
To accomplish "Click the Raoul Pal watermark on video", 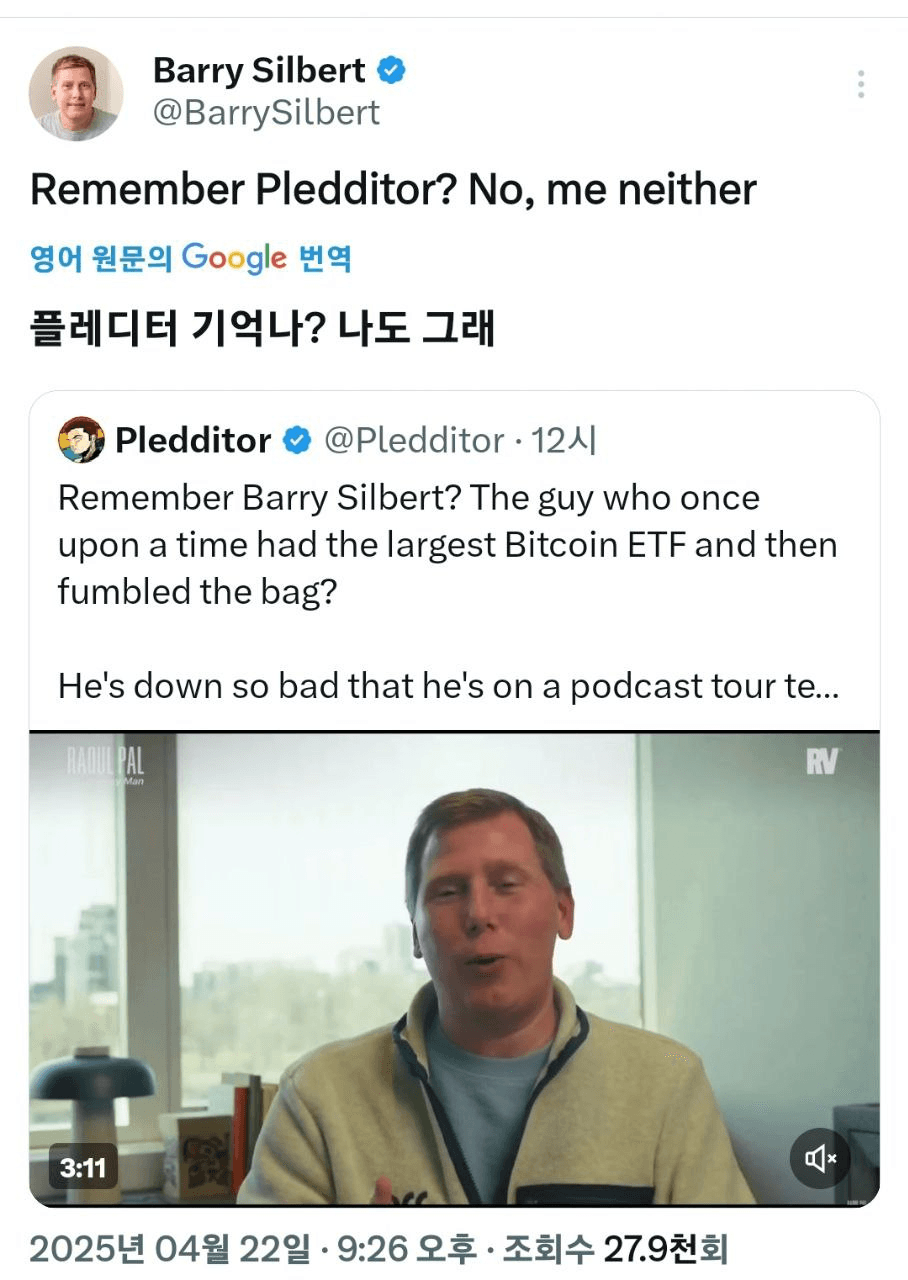I will pos(106,763).
